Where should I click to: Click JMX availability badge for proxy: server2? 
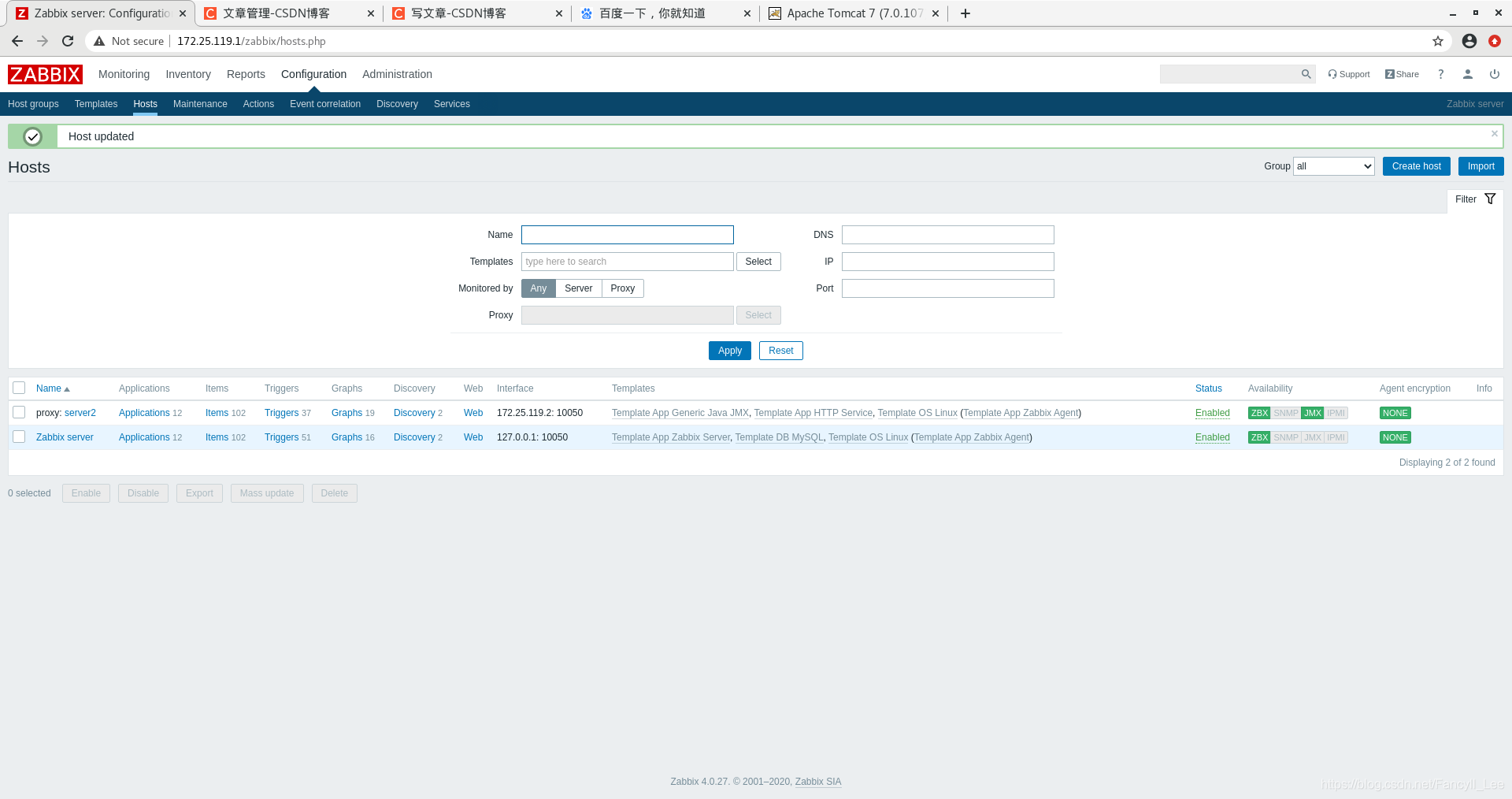coord(1313,413)
